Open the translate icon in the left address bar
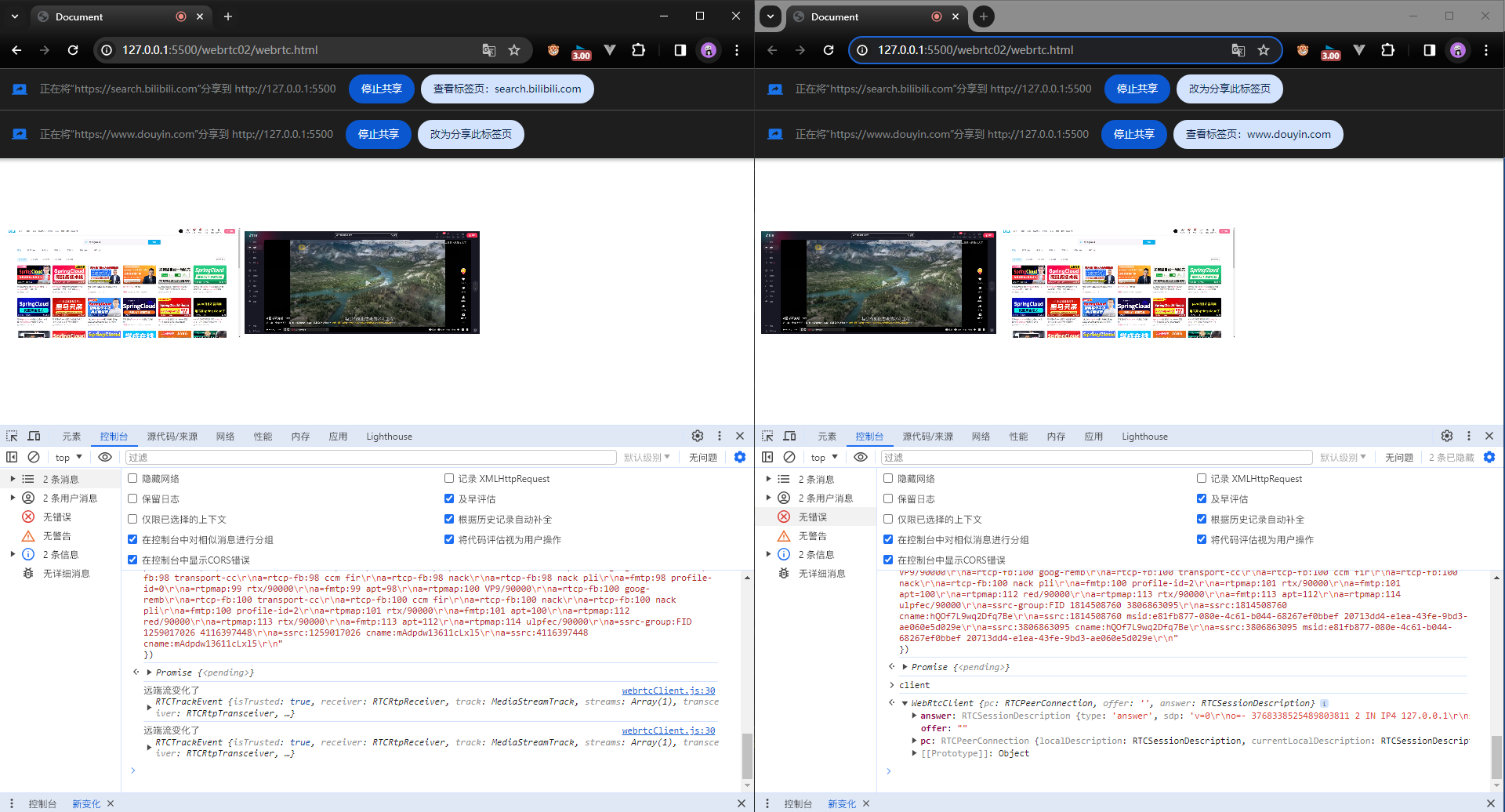The width and height of the screenshot is (1505, 812). click(489, 50)
